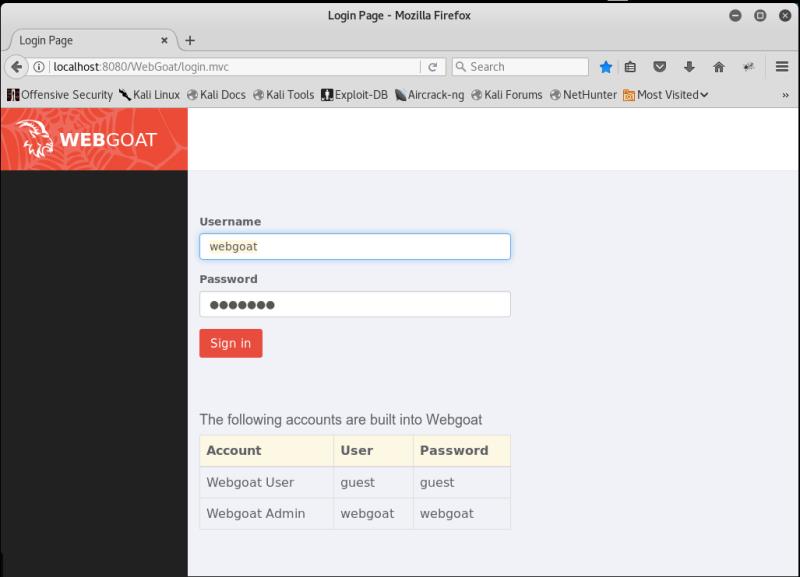Open the Exploit-DB bookmark

coord(354,95)
